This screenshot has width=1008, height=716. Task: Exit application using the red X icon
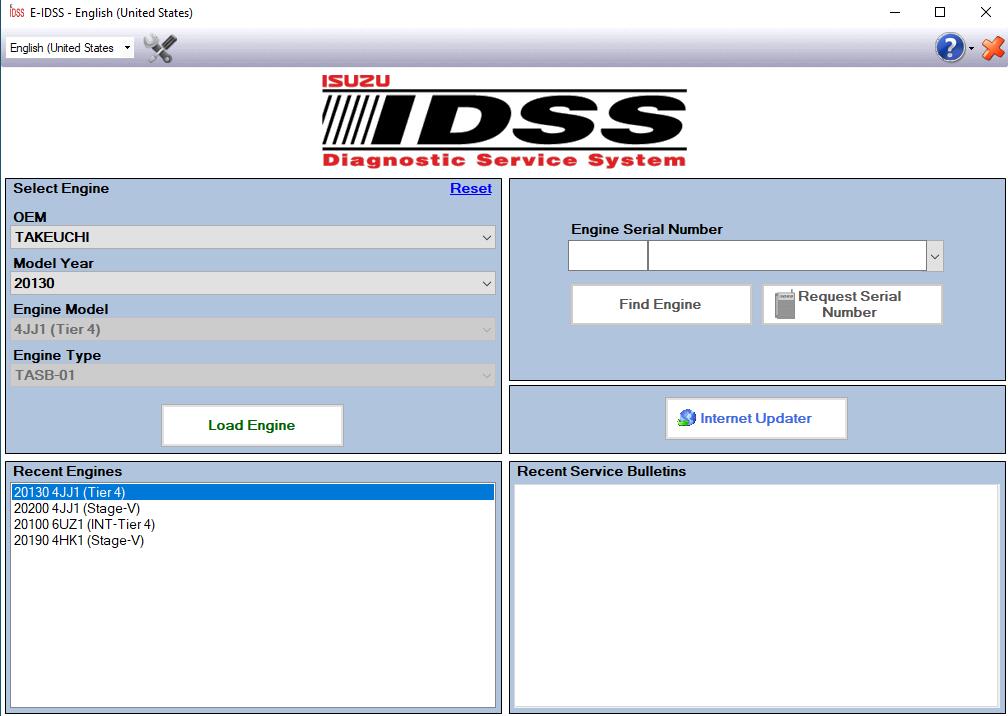pyautogui.click(x=991, y=47)
